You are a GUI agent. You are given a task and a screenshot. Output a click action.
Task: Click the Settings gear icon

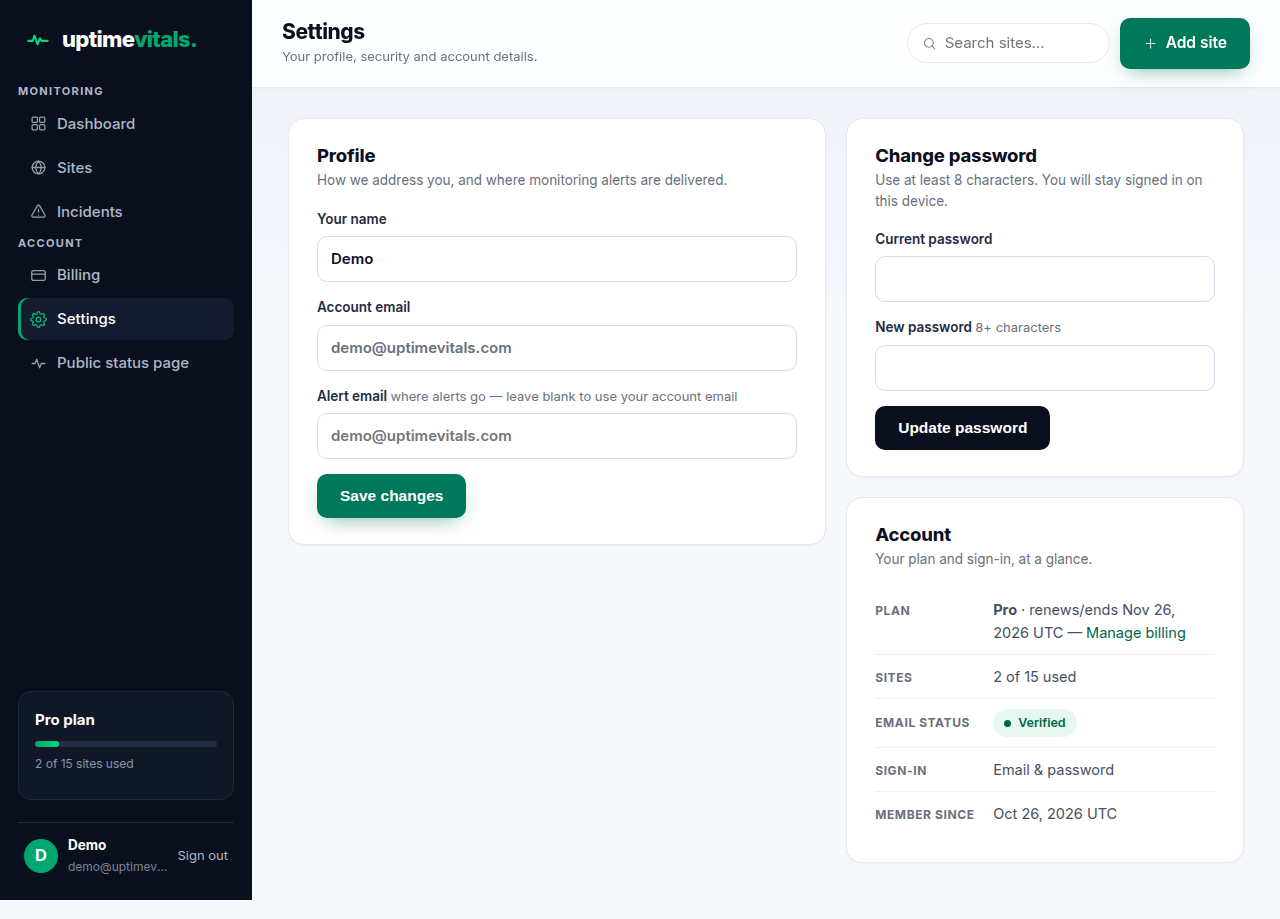(x=38, y=319)
